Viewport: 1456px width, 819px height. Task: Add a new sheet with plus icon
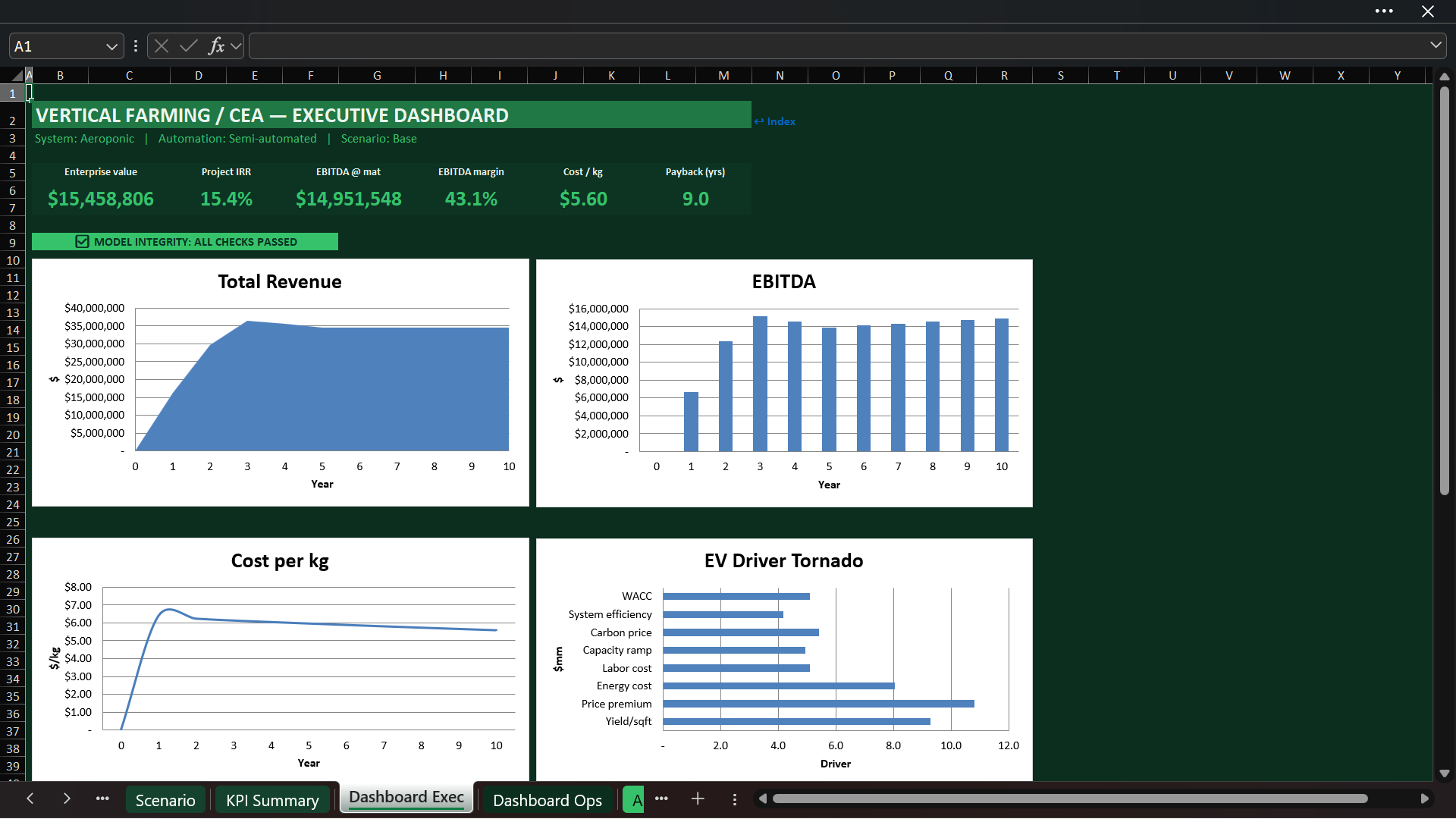point(698,799)
